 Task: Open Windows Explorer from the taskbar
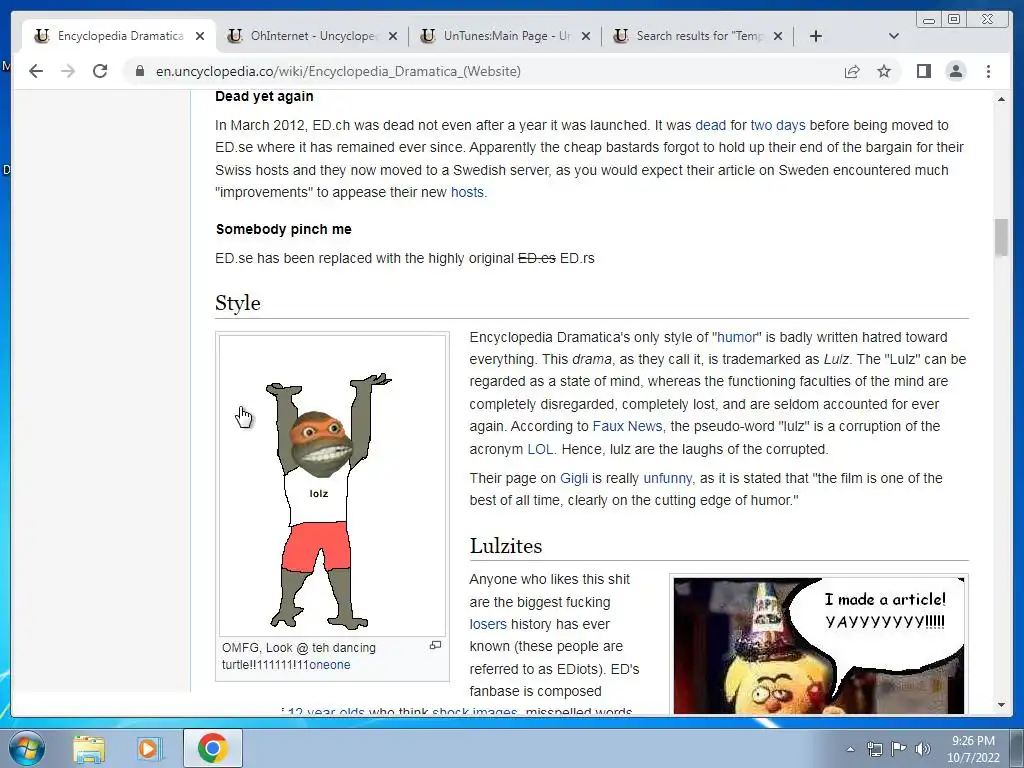tap(89, 749)
